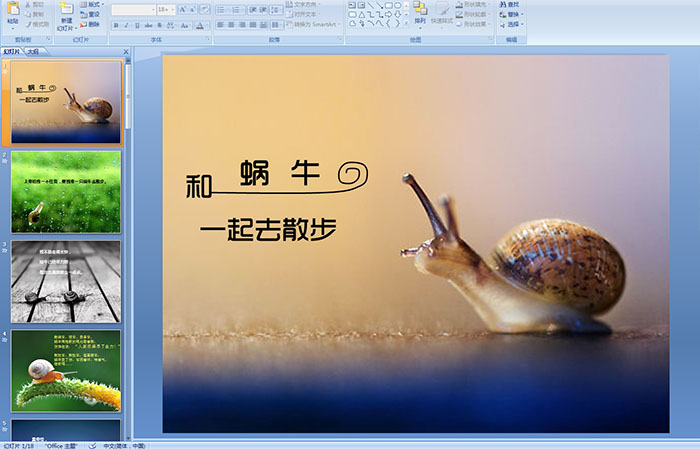Decrease the list indent level

pos(253,10)
